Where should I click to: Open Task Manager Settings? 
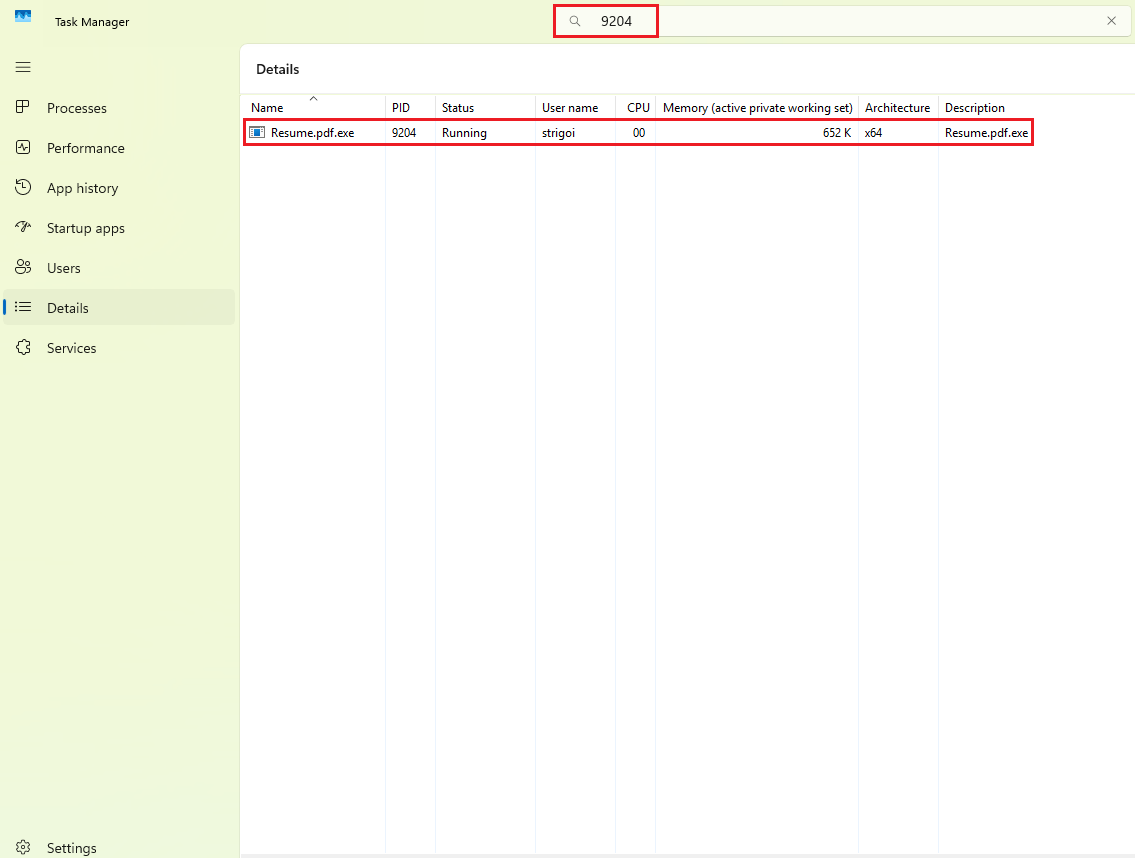70,847
